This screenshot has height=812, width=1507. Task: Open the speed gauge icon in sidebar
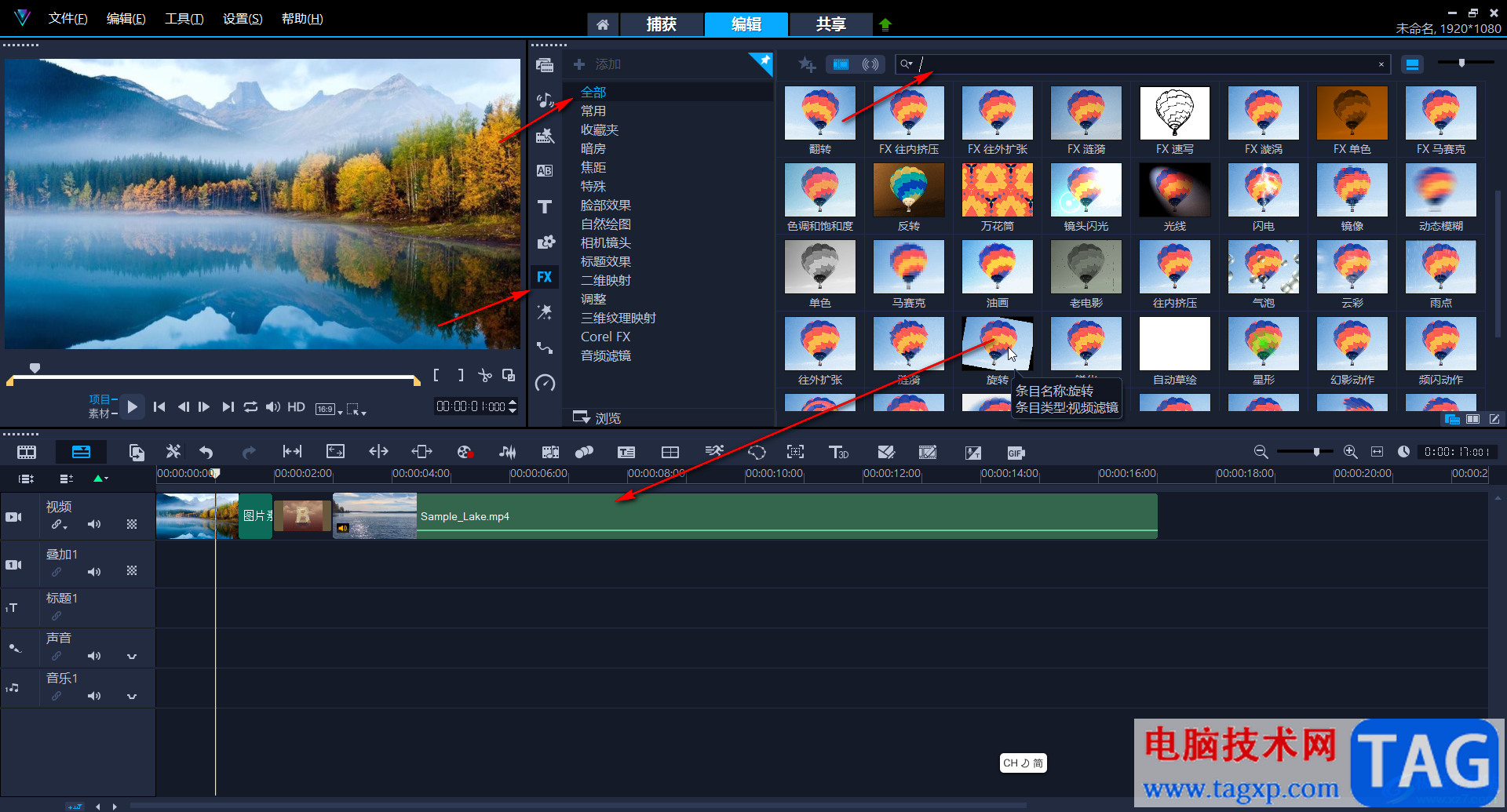[x=545, y=383]
